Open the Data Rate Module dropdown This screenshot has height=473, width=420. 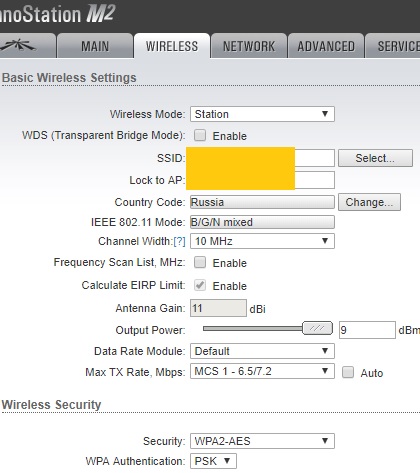click(262, 351)
